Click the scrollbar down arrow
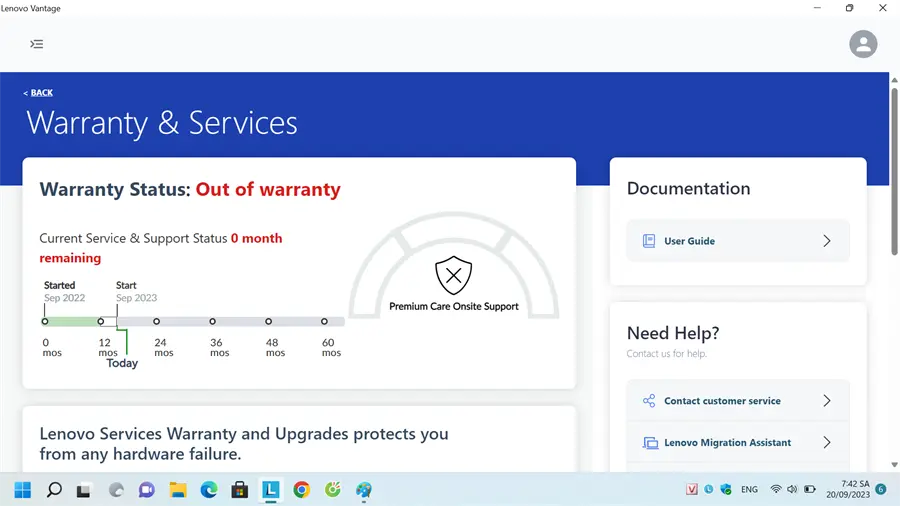Screen dimensions: 900x506 point(894,465)
